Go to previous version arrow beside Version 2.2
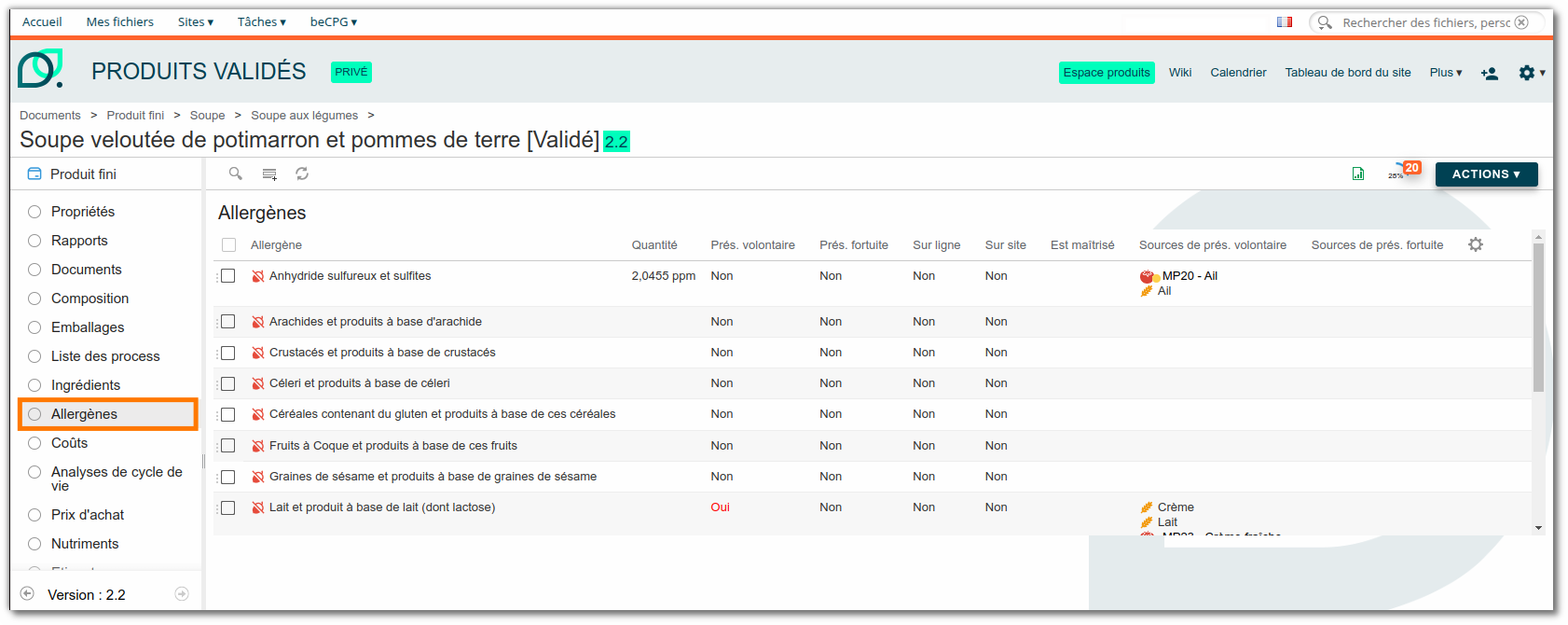 click(x=27, y=594)
